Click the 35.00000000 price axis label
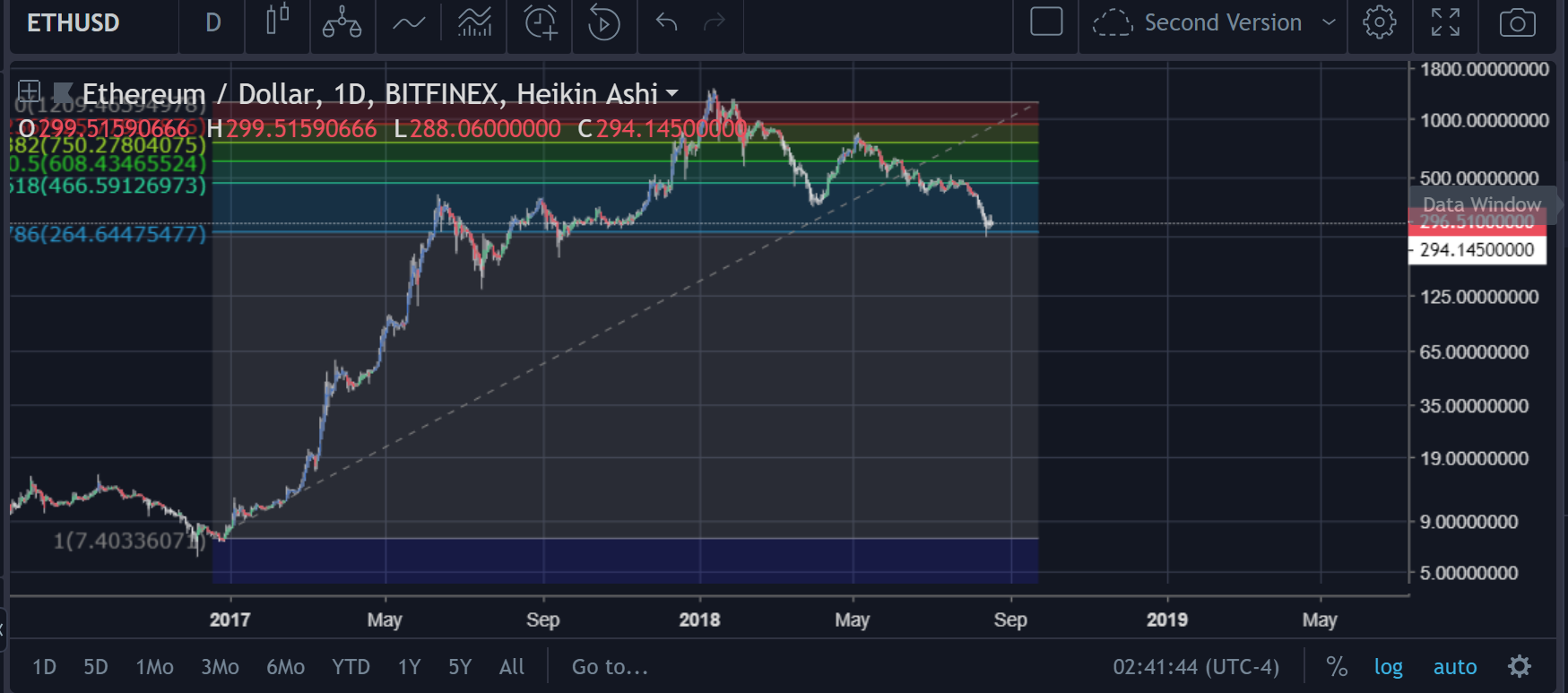1568x693 pixels. (1474, 406)
